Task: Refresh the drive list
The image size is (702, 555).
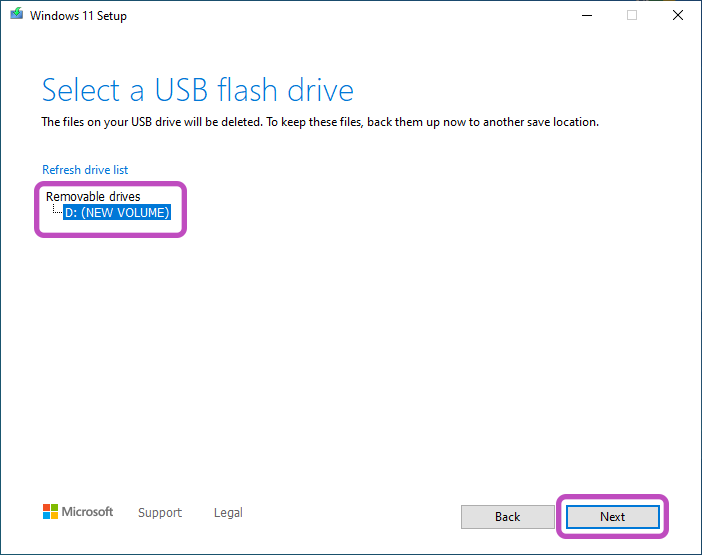Action: [85, 170]
